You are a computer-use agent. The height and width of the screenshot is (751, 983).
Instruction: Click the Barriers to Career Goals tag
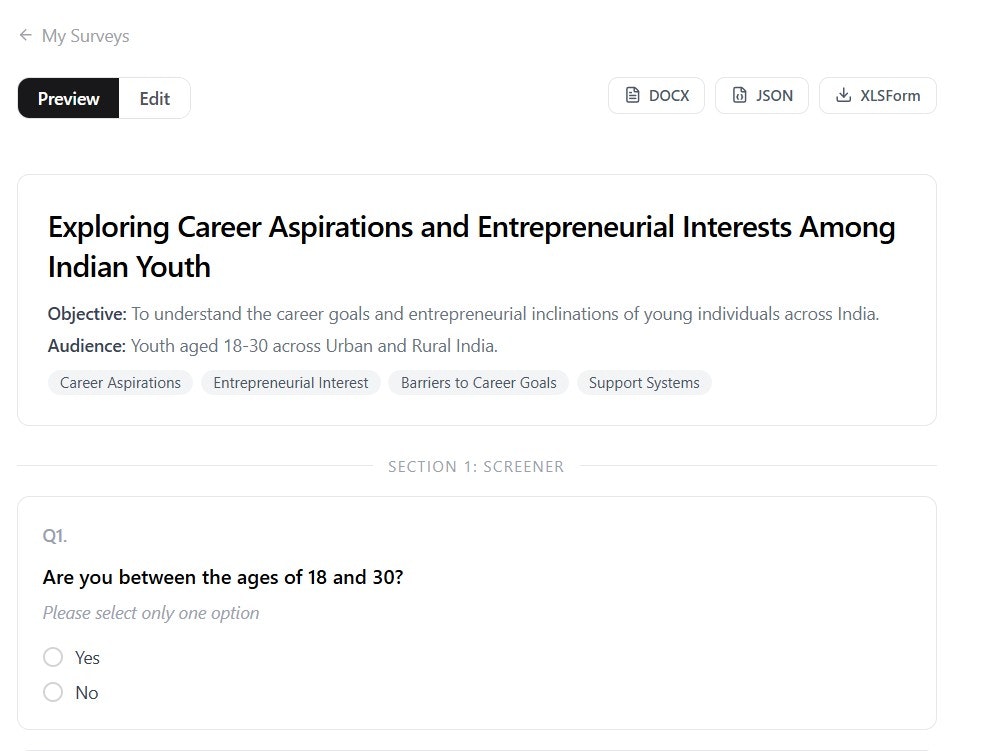coord(478,382)
